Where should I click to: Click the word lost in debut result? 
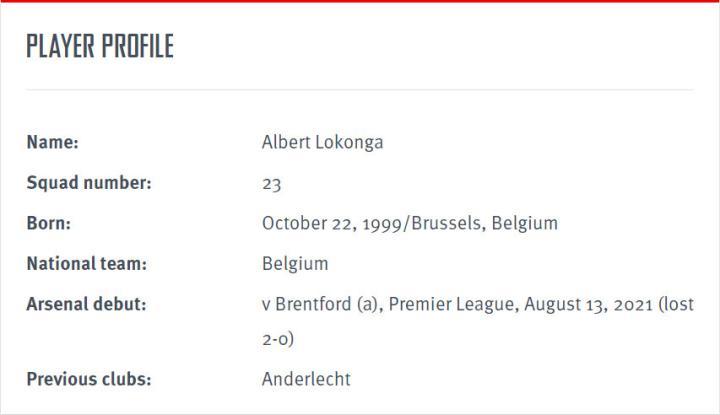click(x=679, y=304)
